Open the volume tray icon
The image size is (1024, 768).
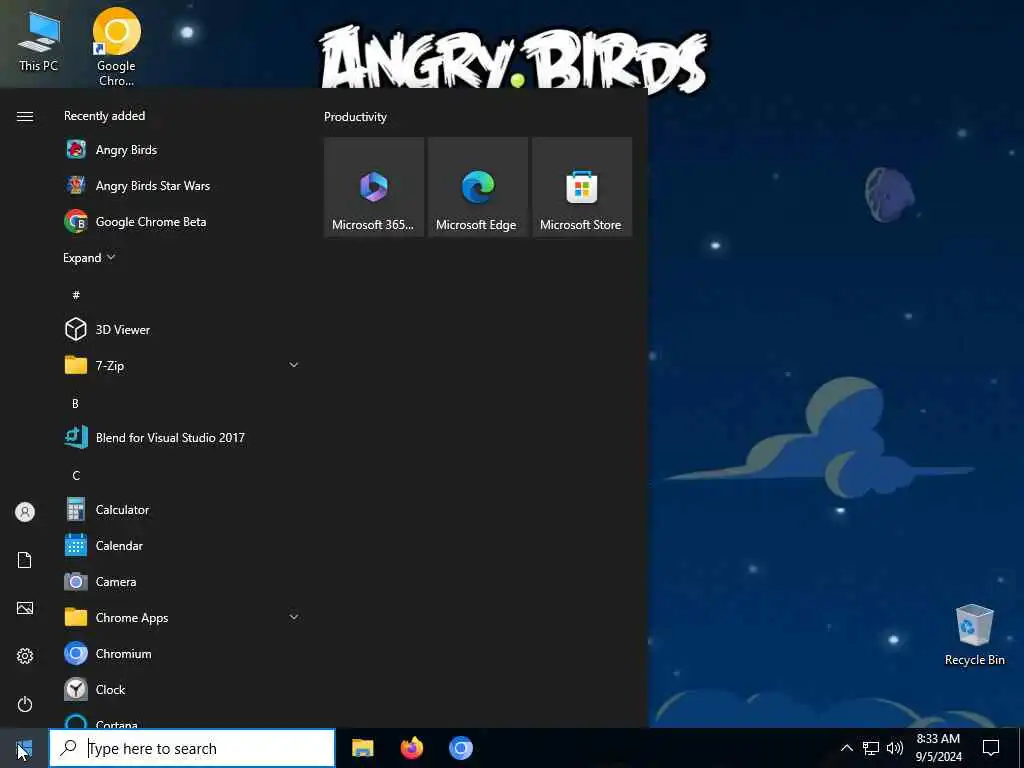coord(895,748)
